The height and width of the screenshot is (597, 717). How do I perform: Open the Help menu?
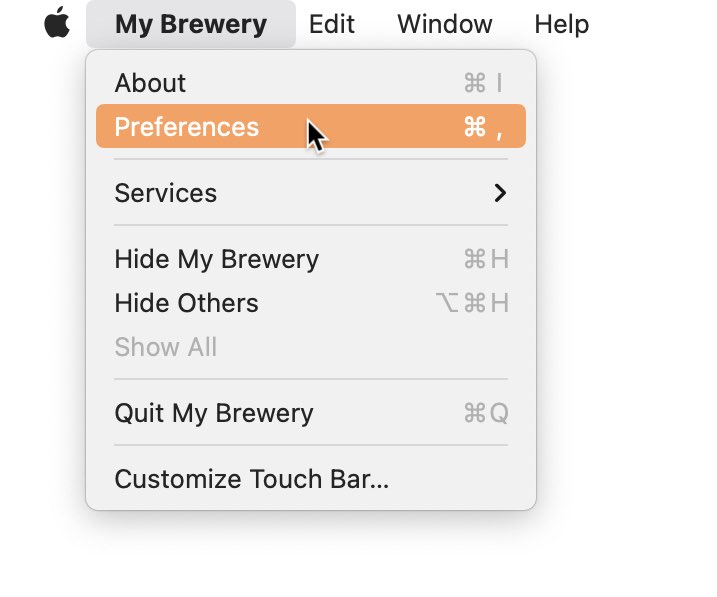click(x=562, y=24)
